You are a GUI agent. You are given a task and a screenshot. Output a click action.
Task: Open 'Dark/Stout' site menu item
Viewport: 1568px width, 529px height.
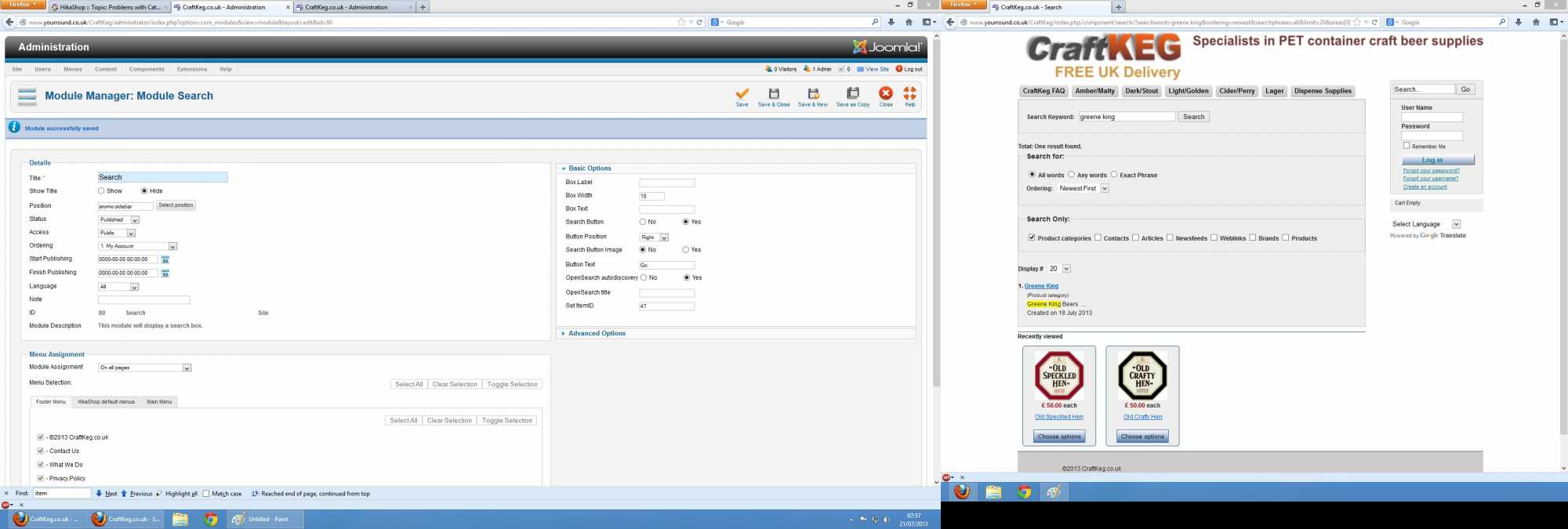1142,91
